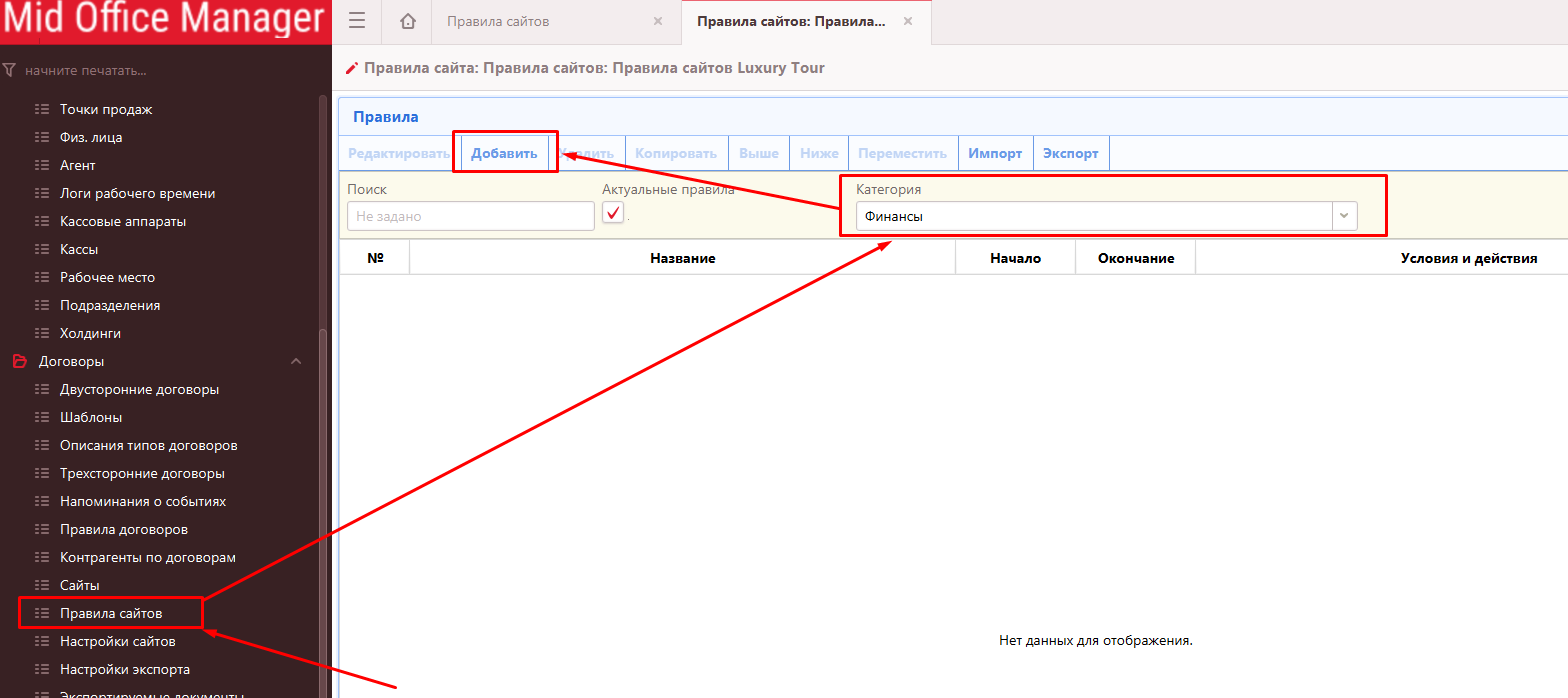Viewport: 1568px width, 698px height.
Task: Collapse the Договоры section chevron
Action: click(296, 361)
